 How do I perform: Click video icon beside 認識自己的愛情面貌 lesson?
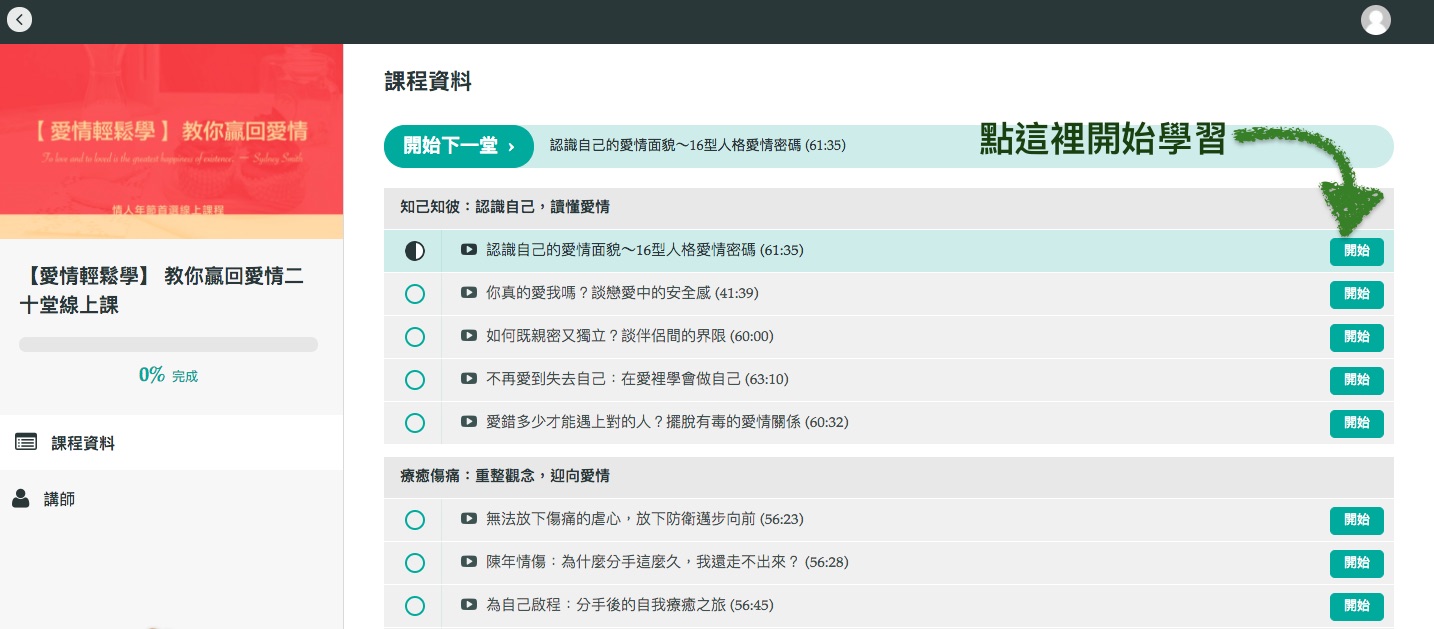[468, 250]
